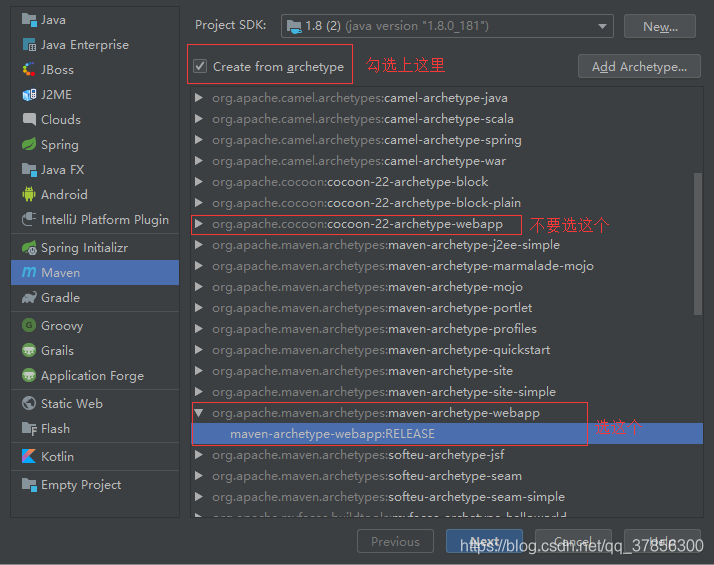Select maven-archetype-mojo row
Image resolution: width=714 pixels, height=565 pixels.
click(x=447, y=287)
